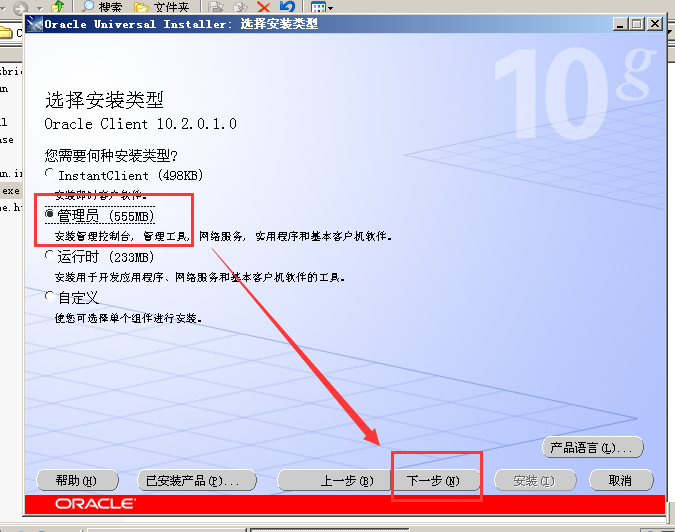Open forward history dropdown arrow in Explorer
This screenshot has width=675, height=532.
pos(39,8)
